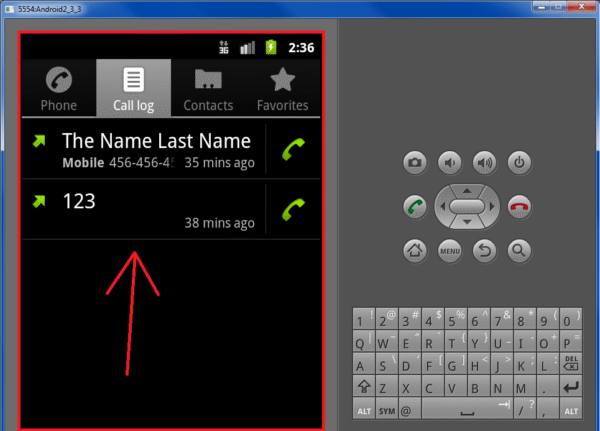Viewport: 600px width, 431px height.
Task: Open the 123 call log entry
Action: click(x=143, y=209)
